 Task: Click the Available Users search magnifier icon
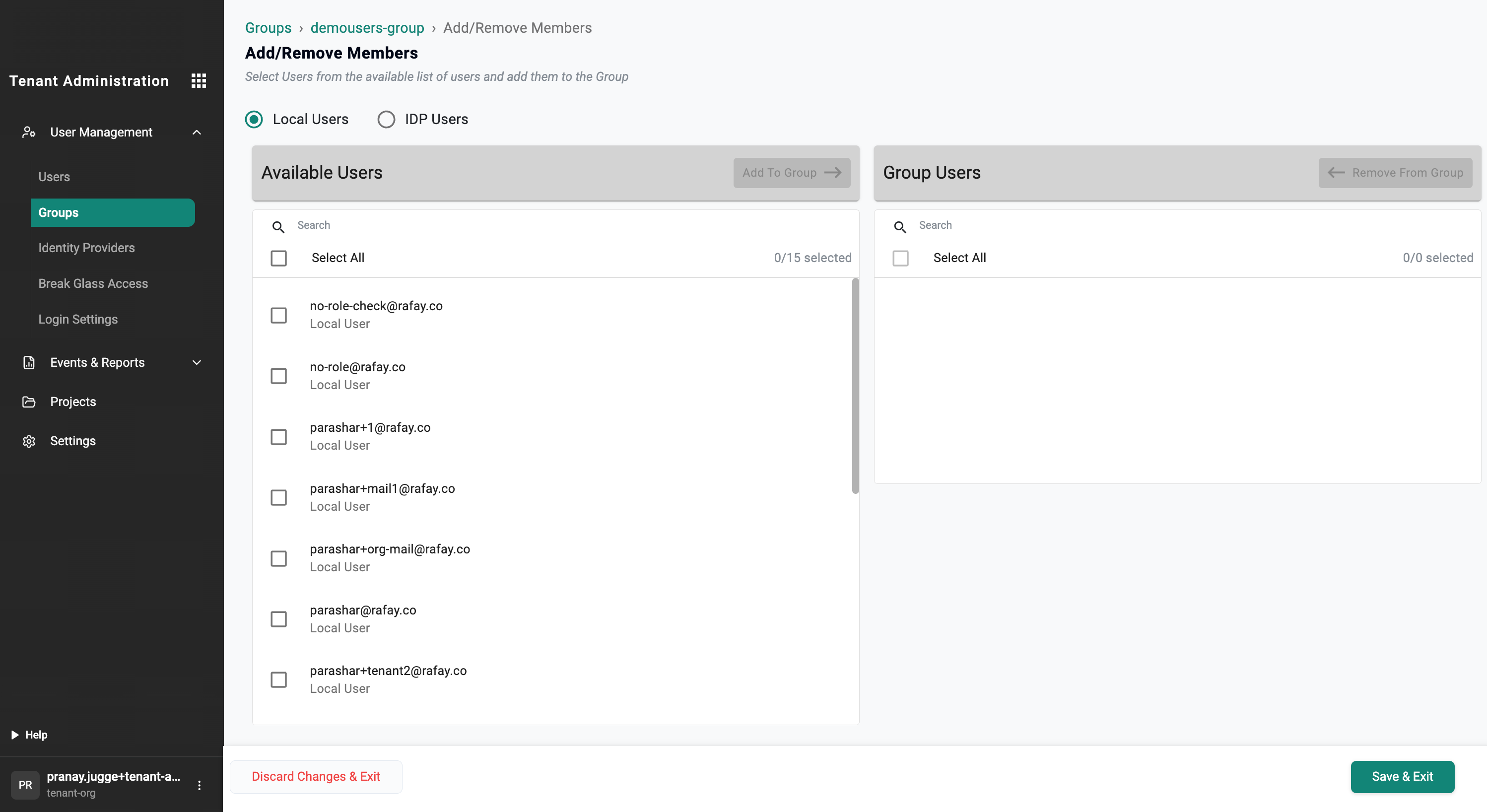[x=278, y=227]
